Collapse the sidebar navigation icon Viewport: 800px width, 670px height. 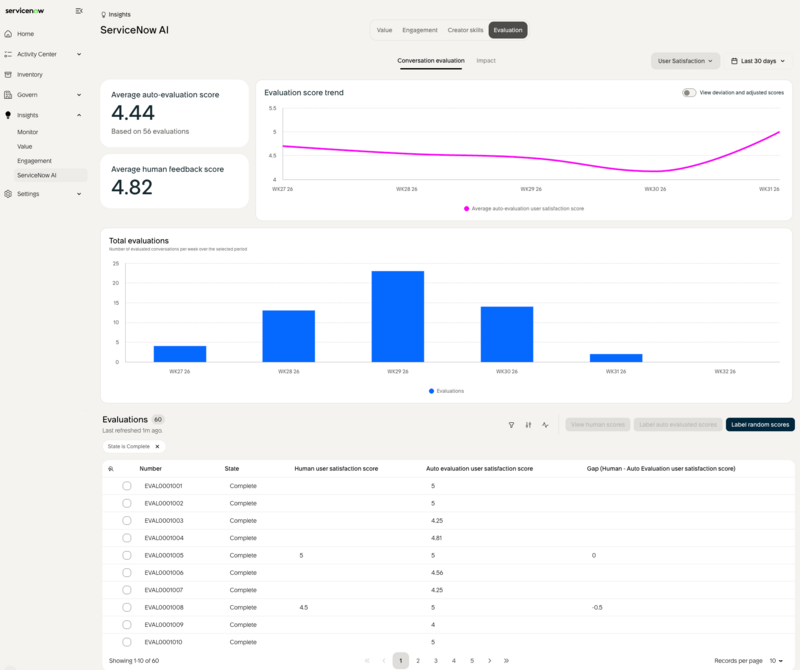79,11
